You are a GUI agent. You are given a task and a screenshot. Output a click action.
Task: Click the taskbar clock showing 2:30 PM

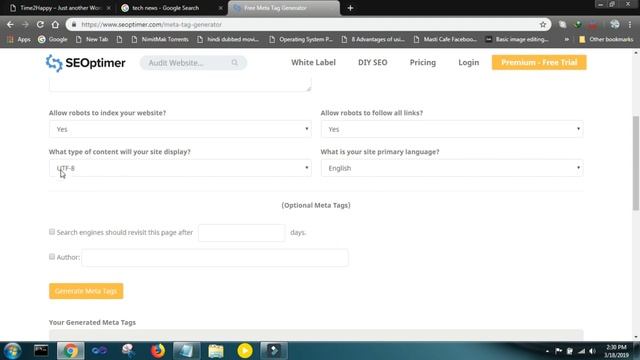pos(616,351)
